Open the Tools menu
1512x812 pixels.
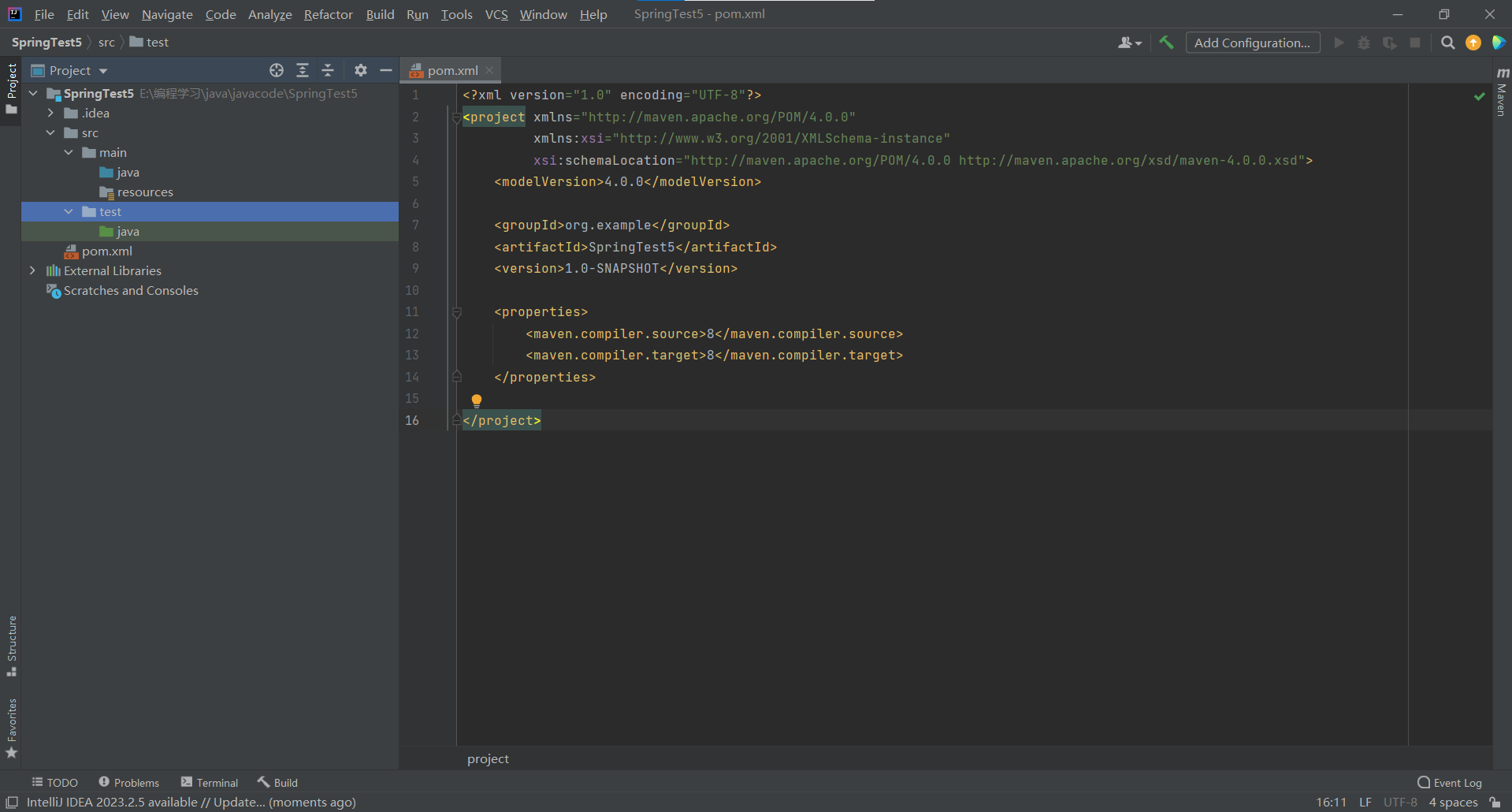pos(456,14)
